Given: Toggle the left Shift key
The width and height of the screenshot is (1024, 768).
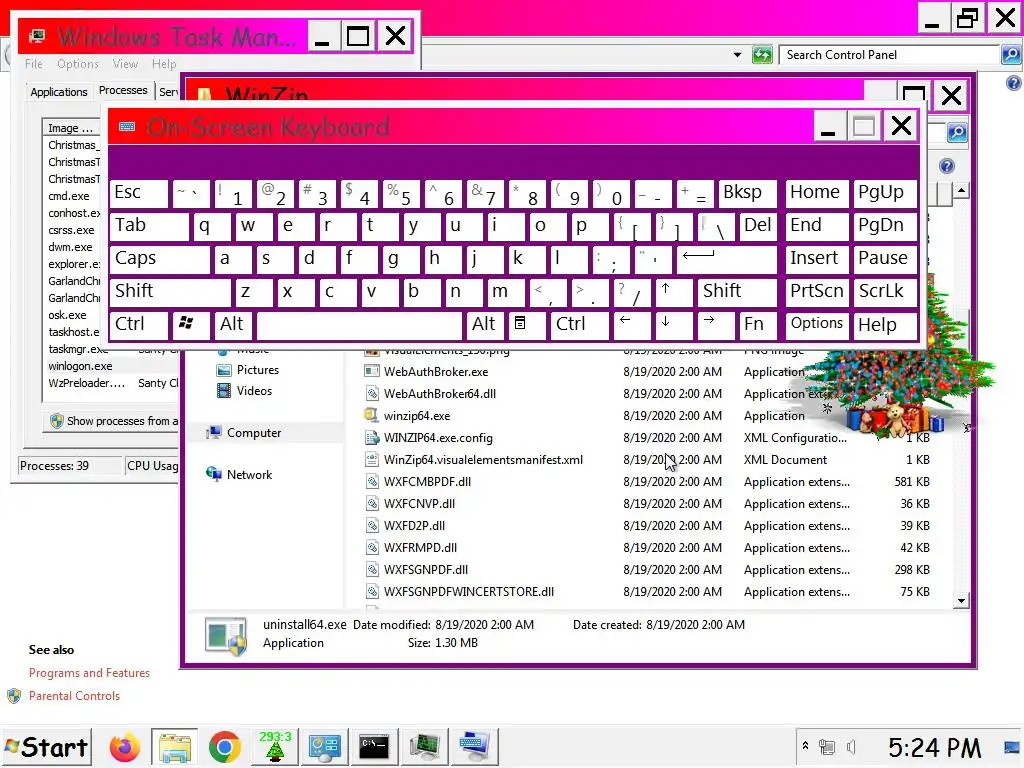Looking at the screenshot, I should click(x=170, y=292).
